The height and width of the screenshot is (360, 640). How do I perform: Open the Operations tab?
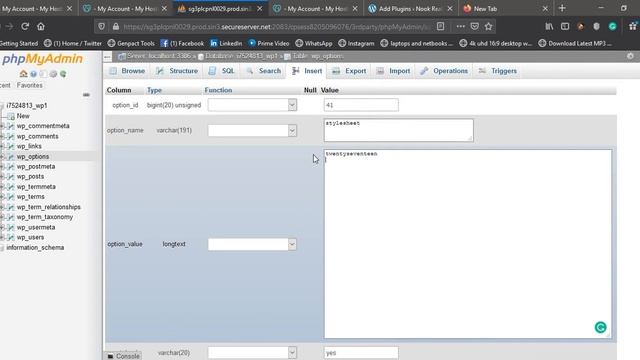pos(444,71)
